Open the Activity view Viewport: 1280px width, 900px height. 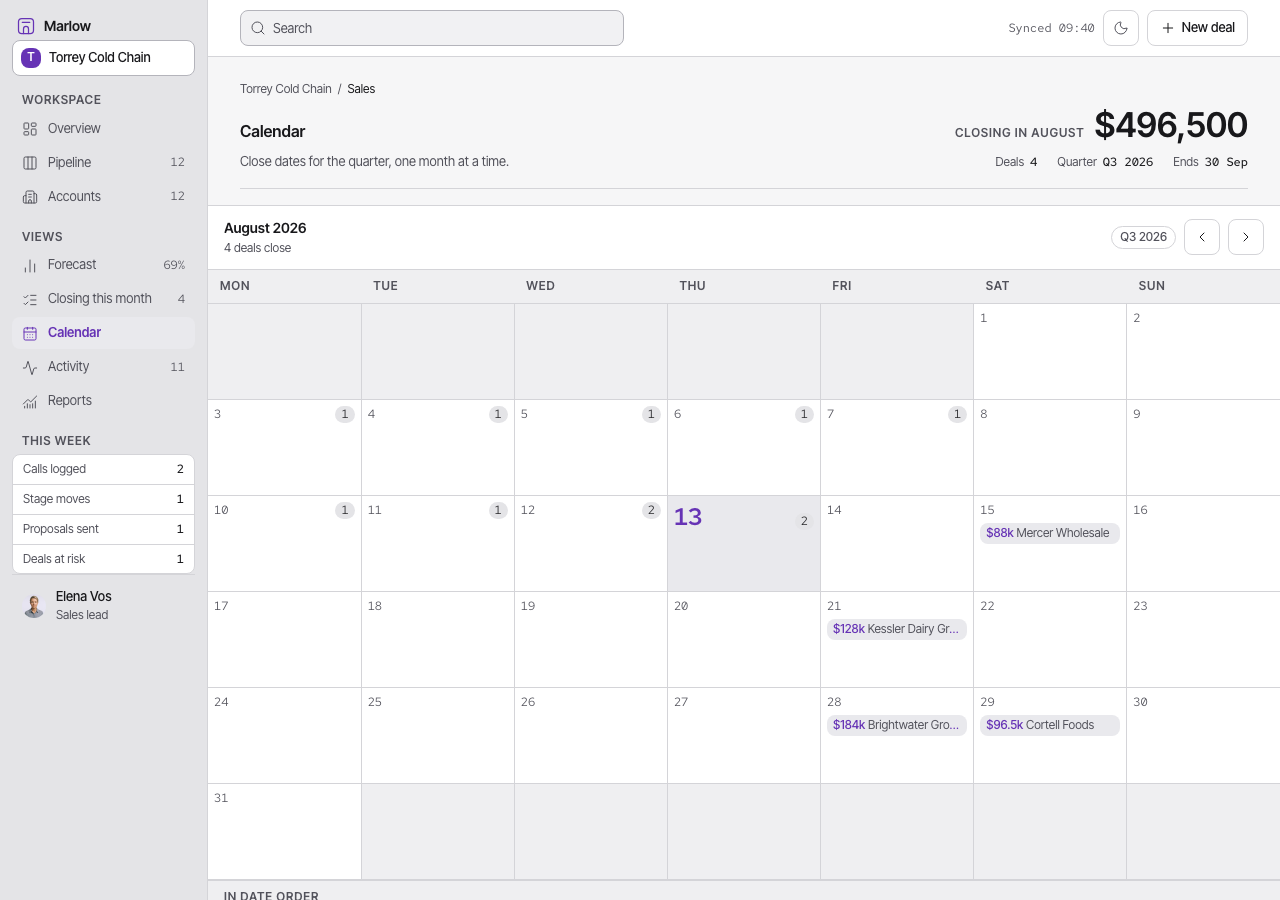(x=103, y=367)
